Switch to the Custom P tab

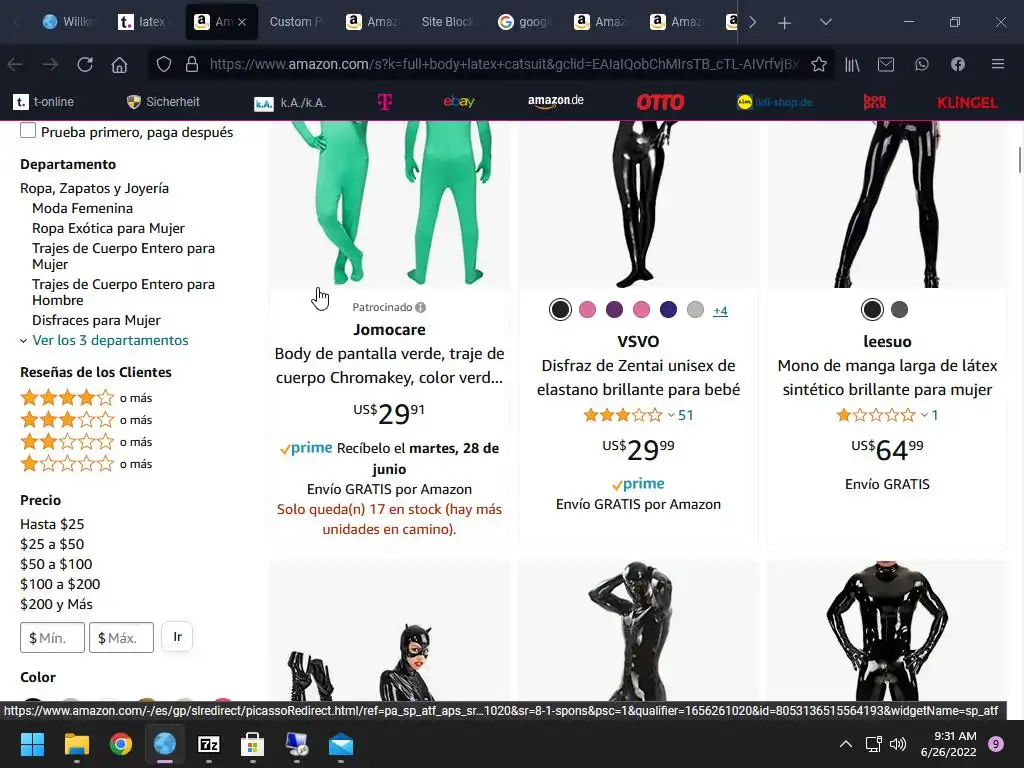[x=296, y=22]
